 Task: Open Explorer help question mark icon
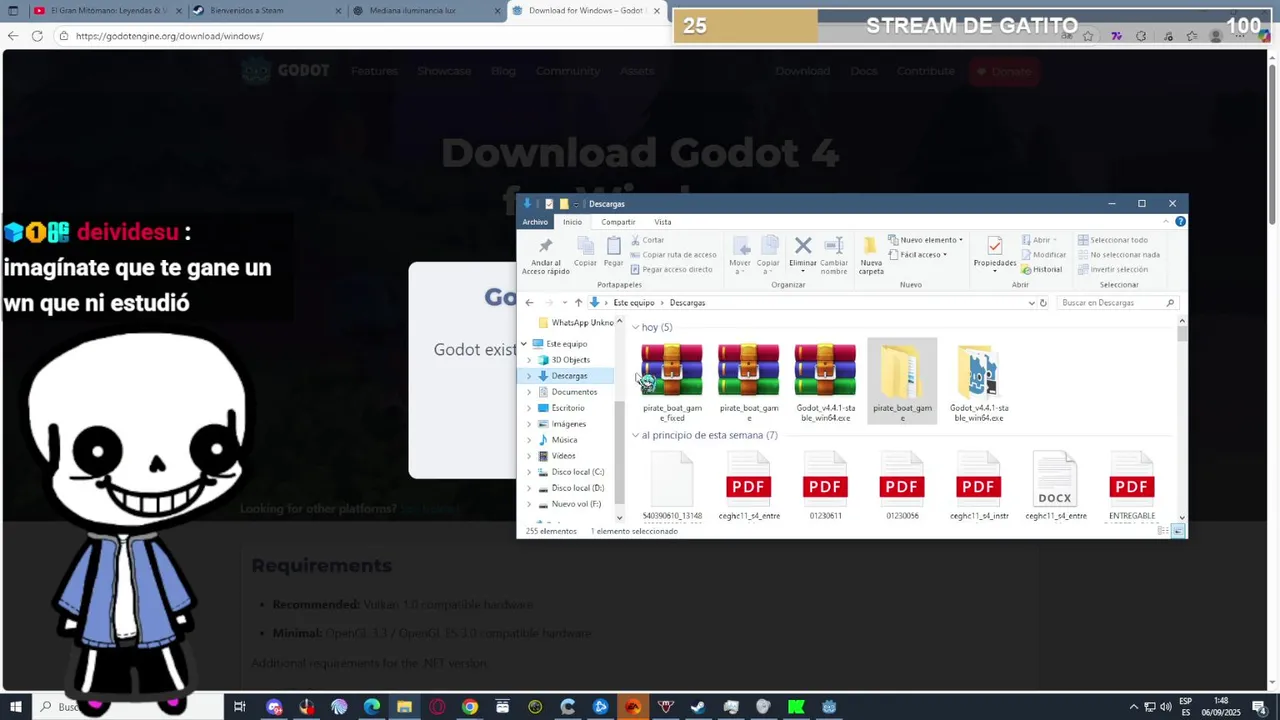pos(1180,222)
